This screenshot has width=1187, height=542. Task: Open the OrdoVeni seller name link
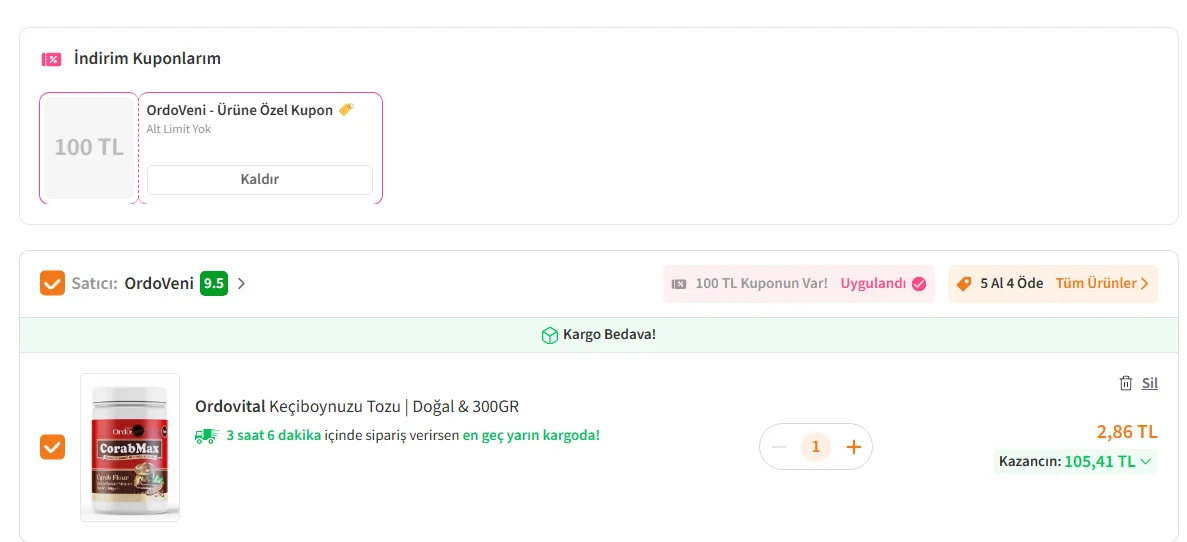click(x=159, y=284)
